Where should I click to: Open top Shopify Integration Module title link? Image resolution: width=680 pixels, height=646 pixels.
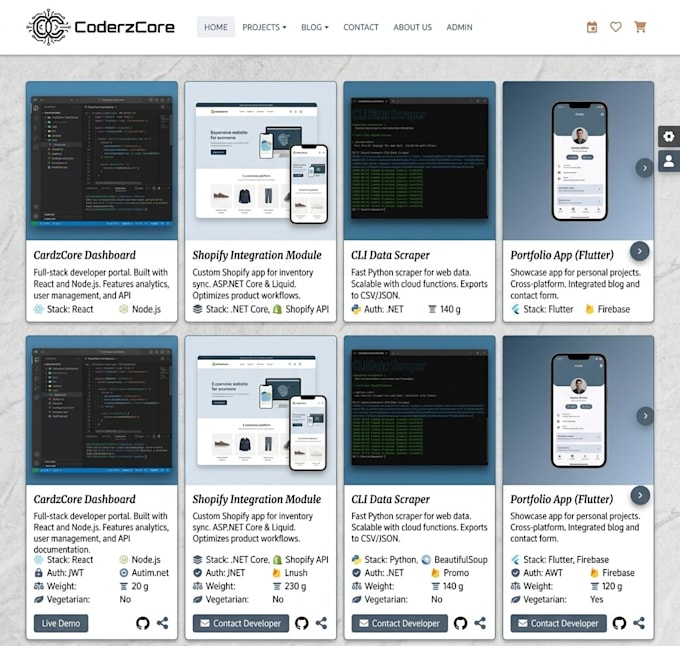pyautogui.click(x=257, y=255)
